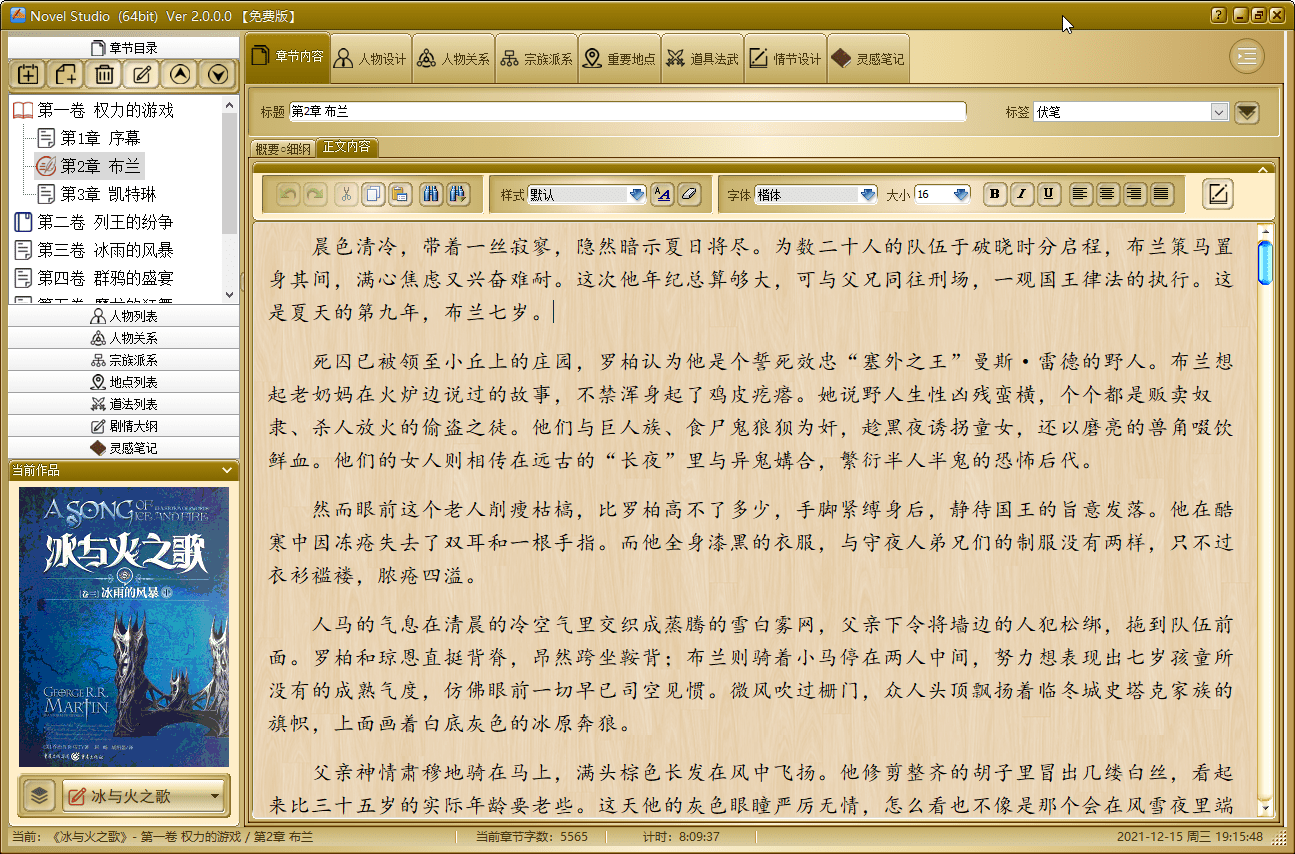The height and width of the screenshot is (854, 1295).
Task: Open the 剧情大纲 sidebar panel
Action: [124, 426]
